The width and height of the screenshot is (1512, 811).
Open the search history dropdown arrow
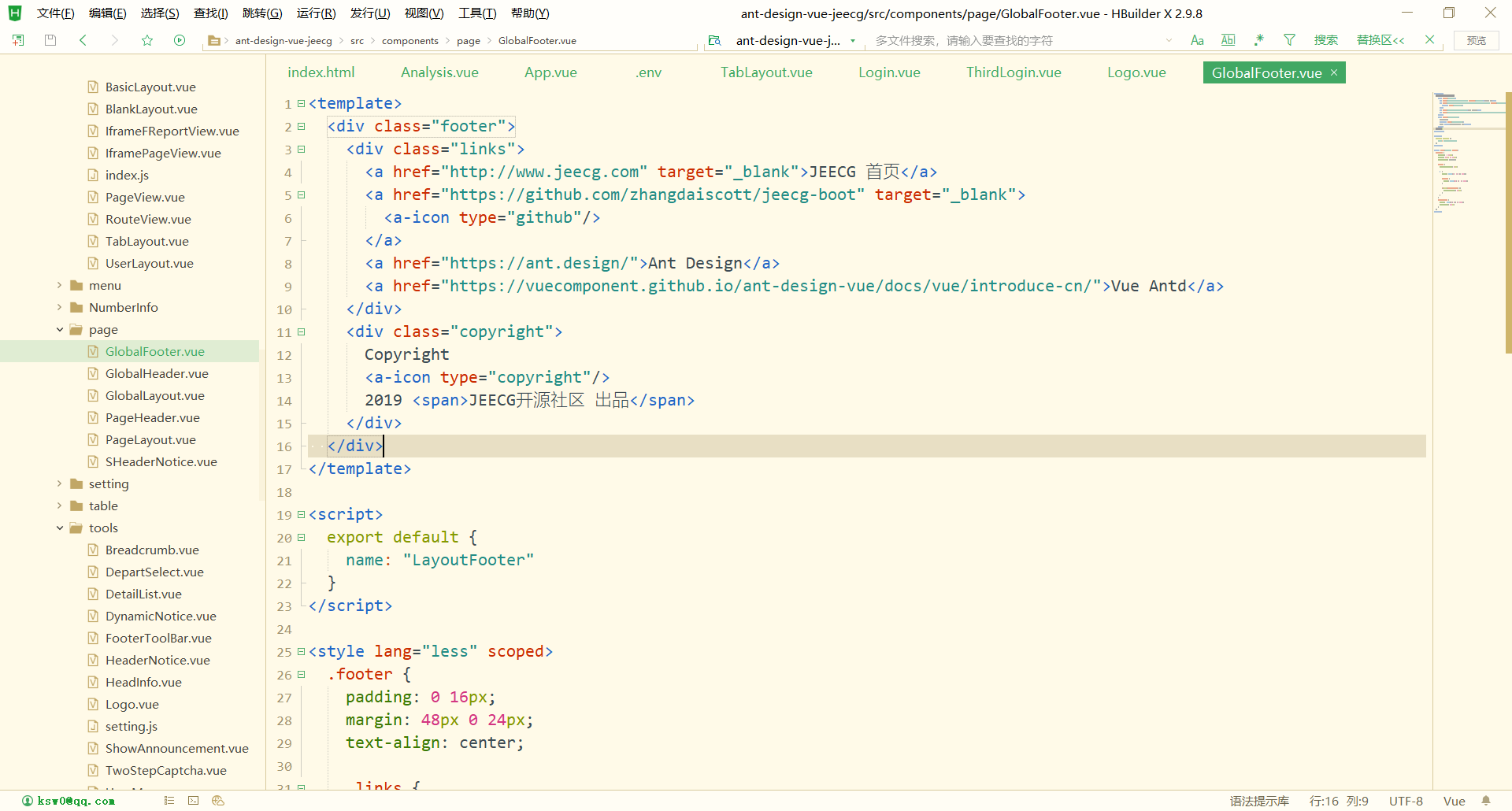tap(1169, 40)
